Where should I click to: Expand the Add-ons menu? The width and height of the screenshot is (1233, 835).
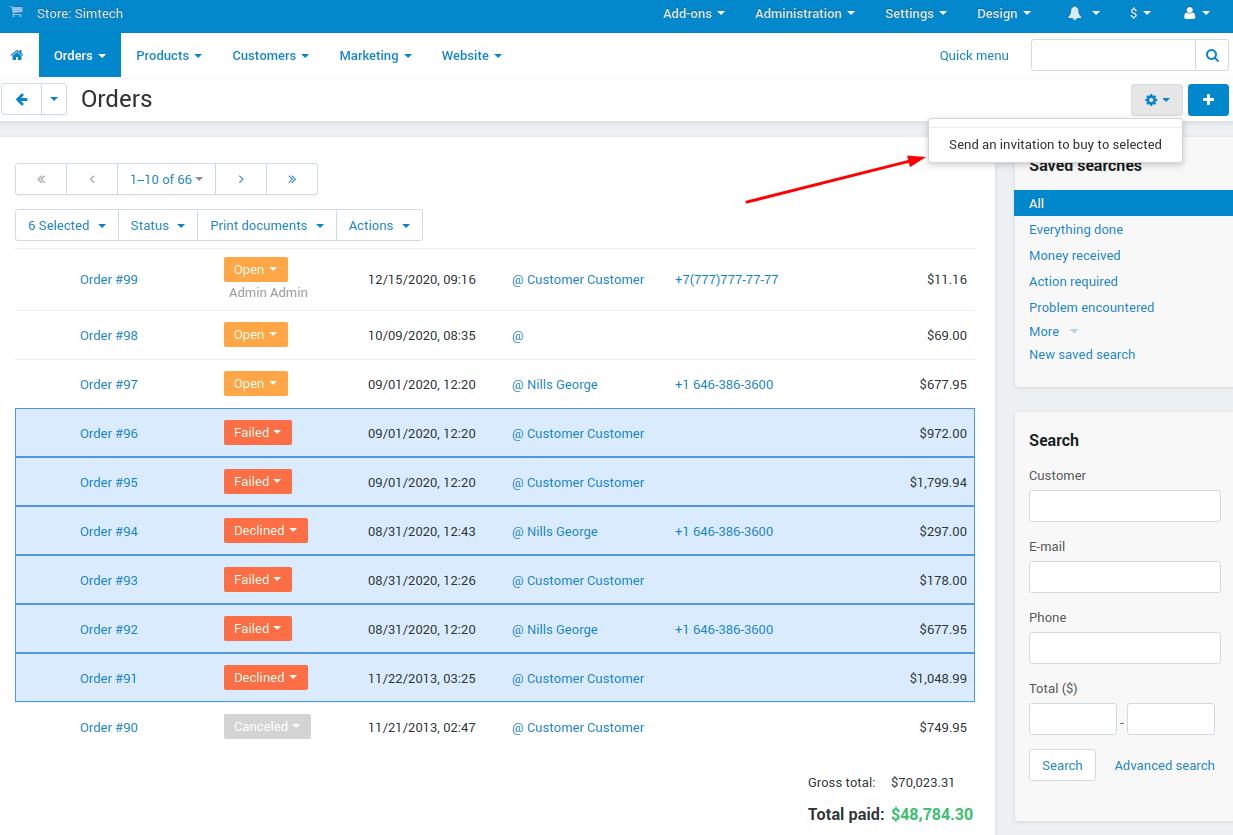coord(694,14)
